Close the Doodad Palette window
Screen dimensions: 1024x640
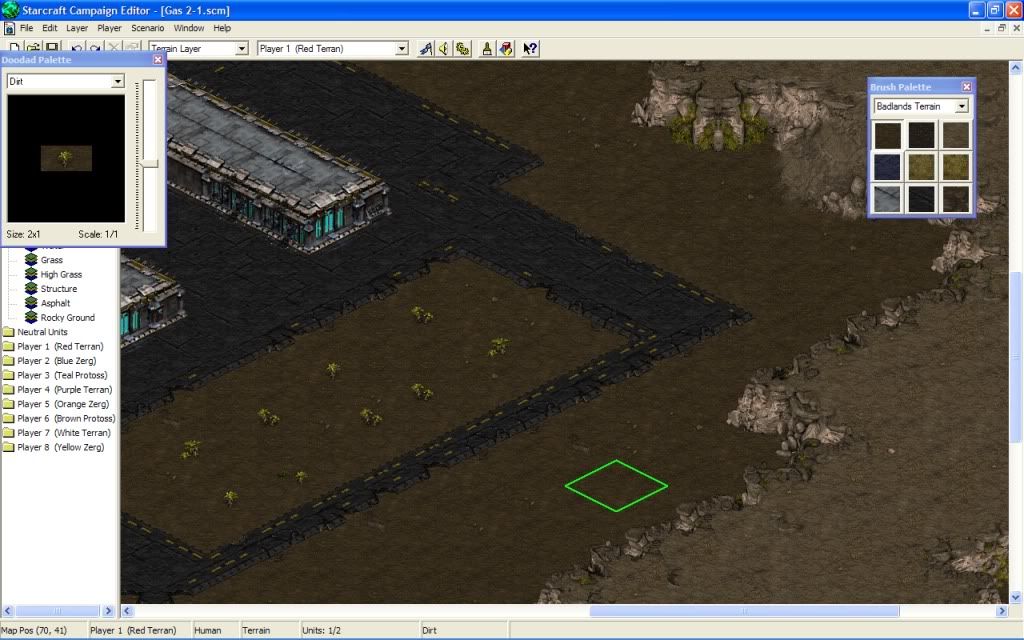[x=157, y=59]
